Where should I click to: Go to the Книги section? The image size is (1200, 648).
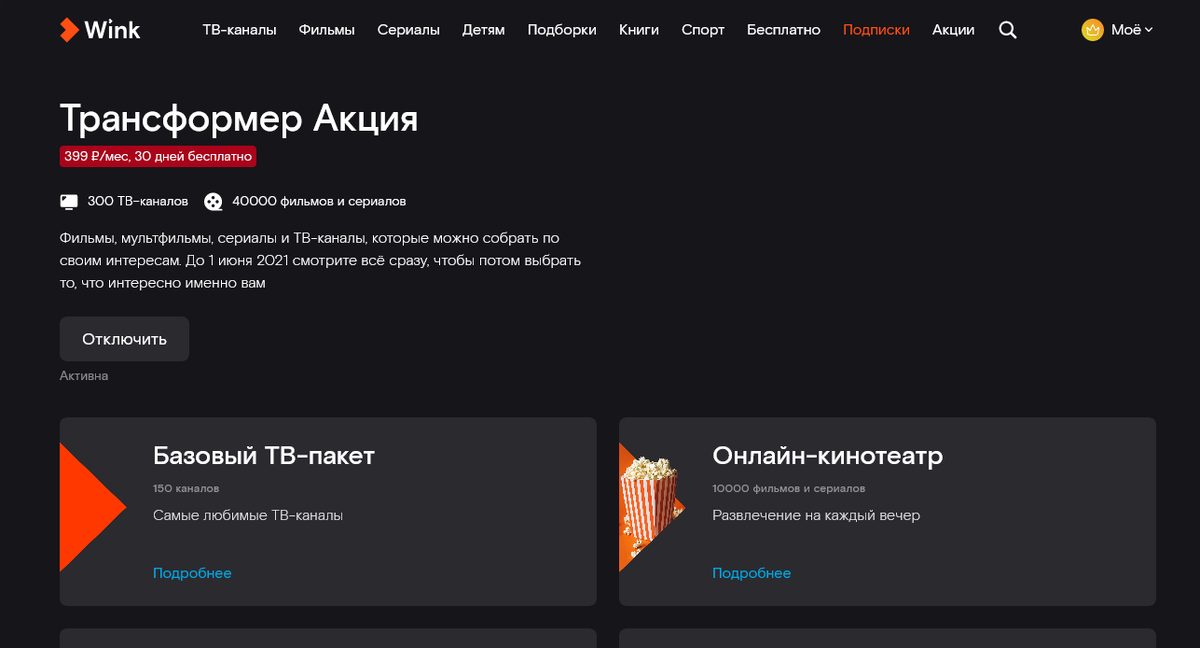tap(639, 30)
